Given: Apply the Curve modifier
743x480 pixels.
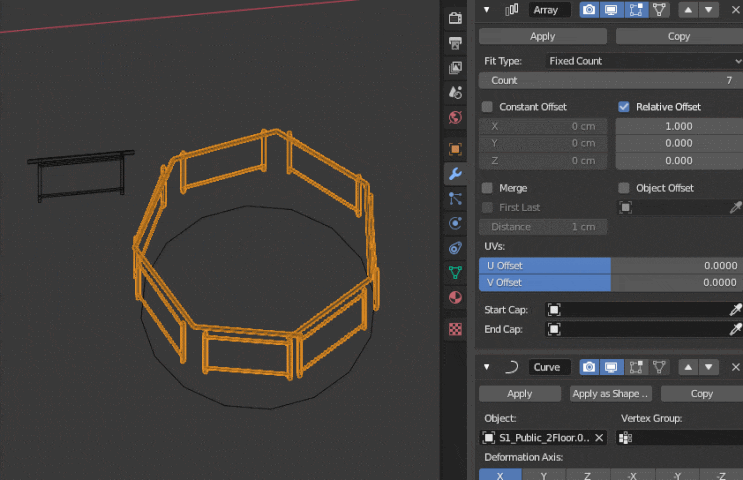Looking at the screenshot, I should pos(520,394).
